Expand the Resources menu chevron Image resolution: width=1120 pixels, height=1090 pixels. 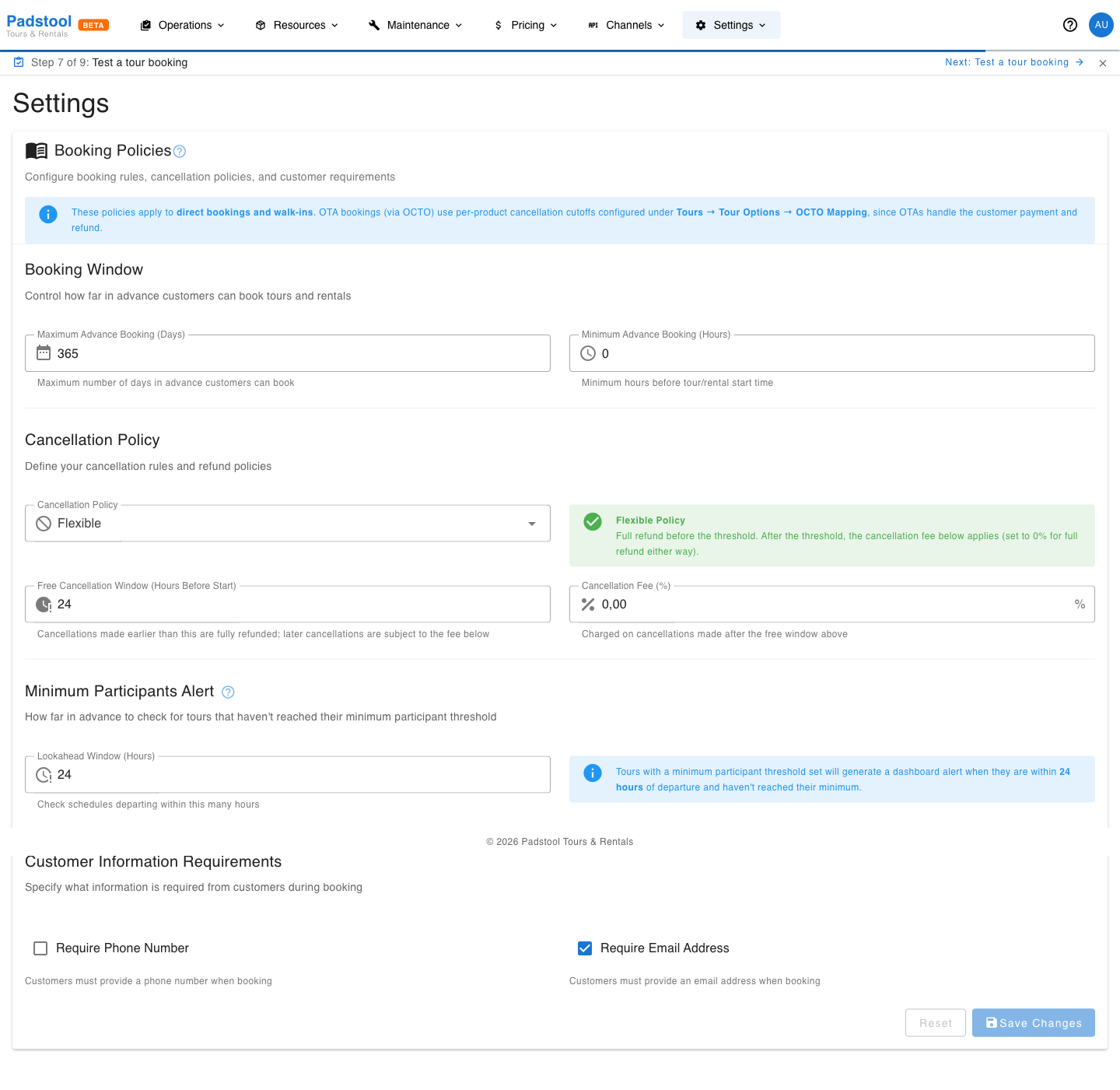335,25
